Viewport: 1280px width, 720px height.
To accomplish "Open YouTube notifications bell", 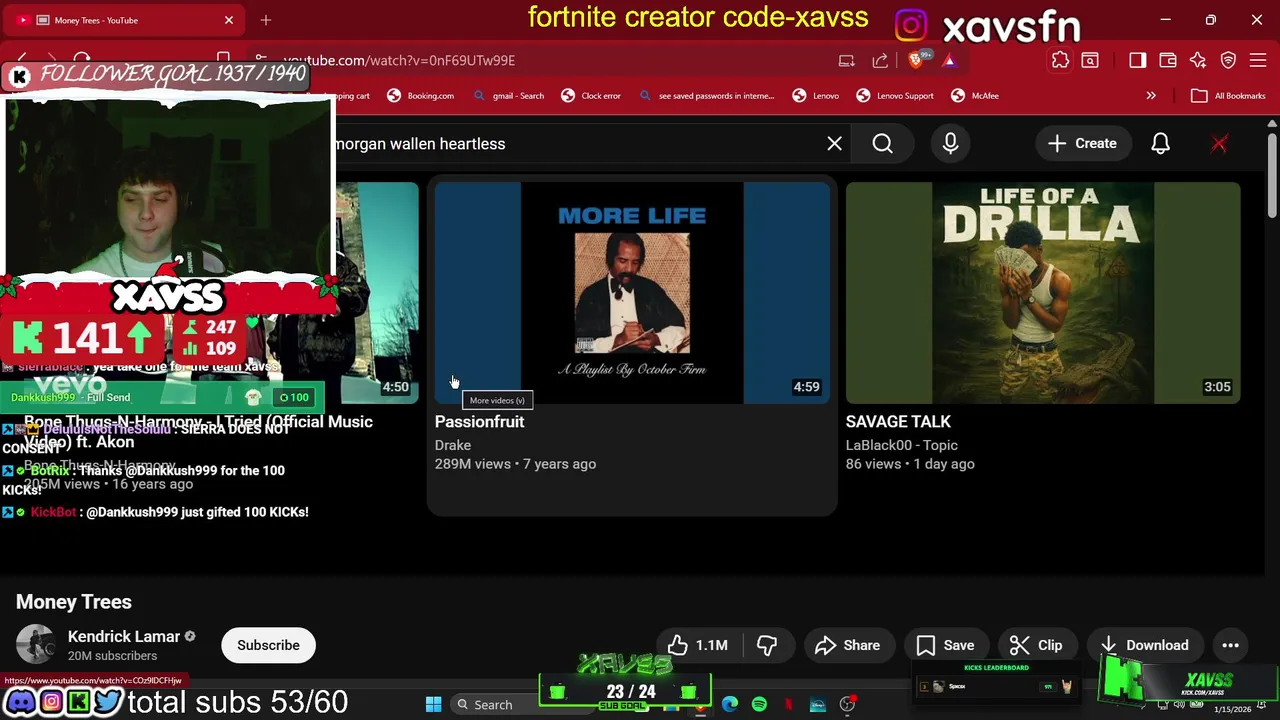I will pos(1160,144).
